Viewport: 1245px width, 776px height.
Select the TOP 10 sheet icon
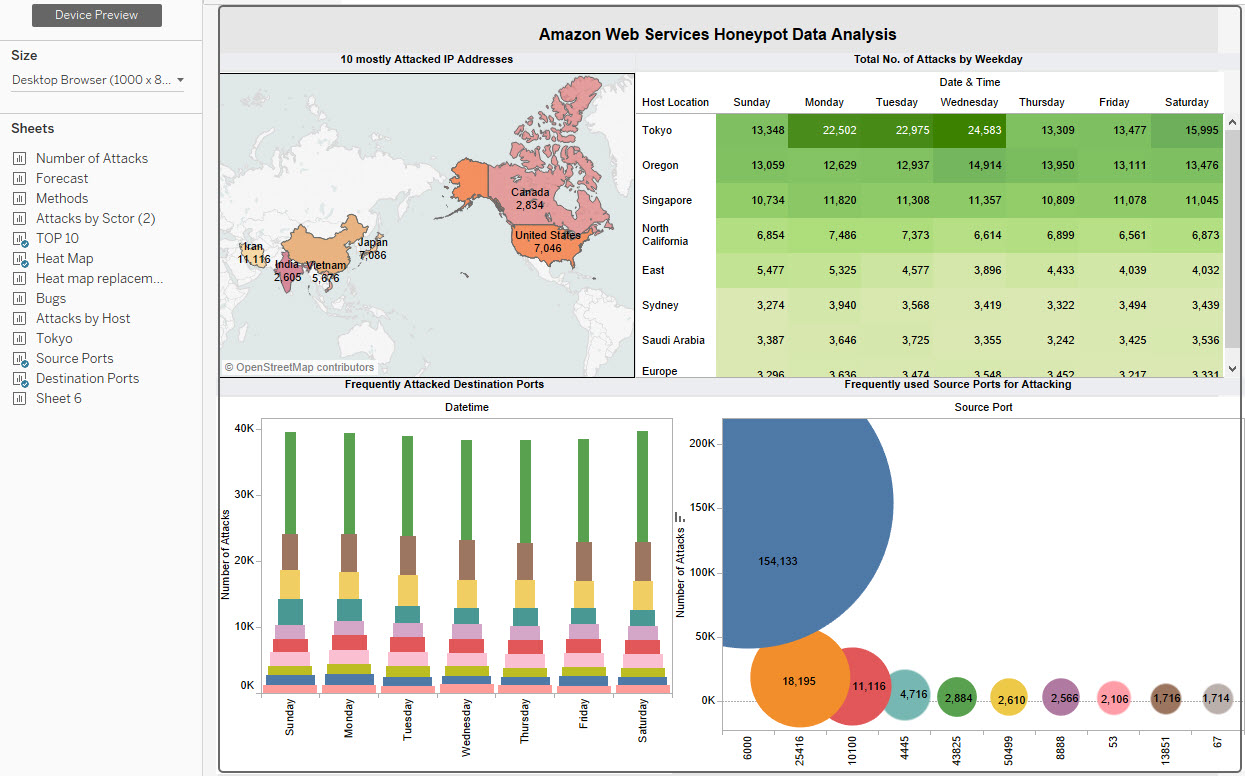(19, 239)
